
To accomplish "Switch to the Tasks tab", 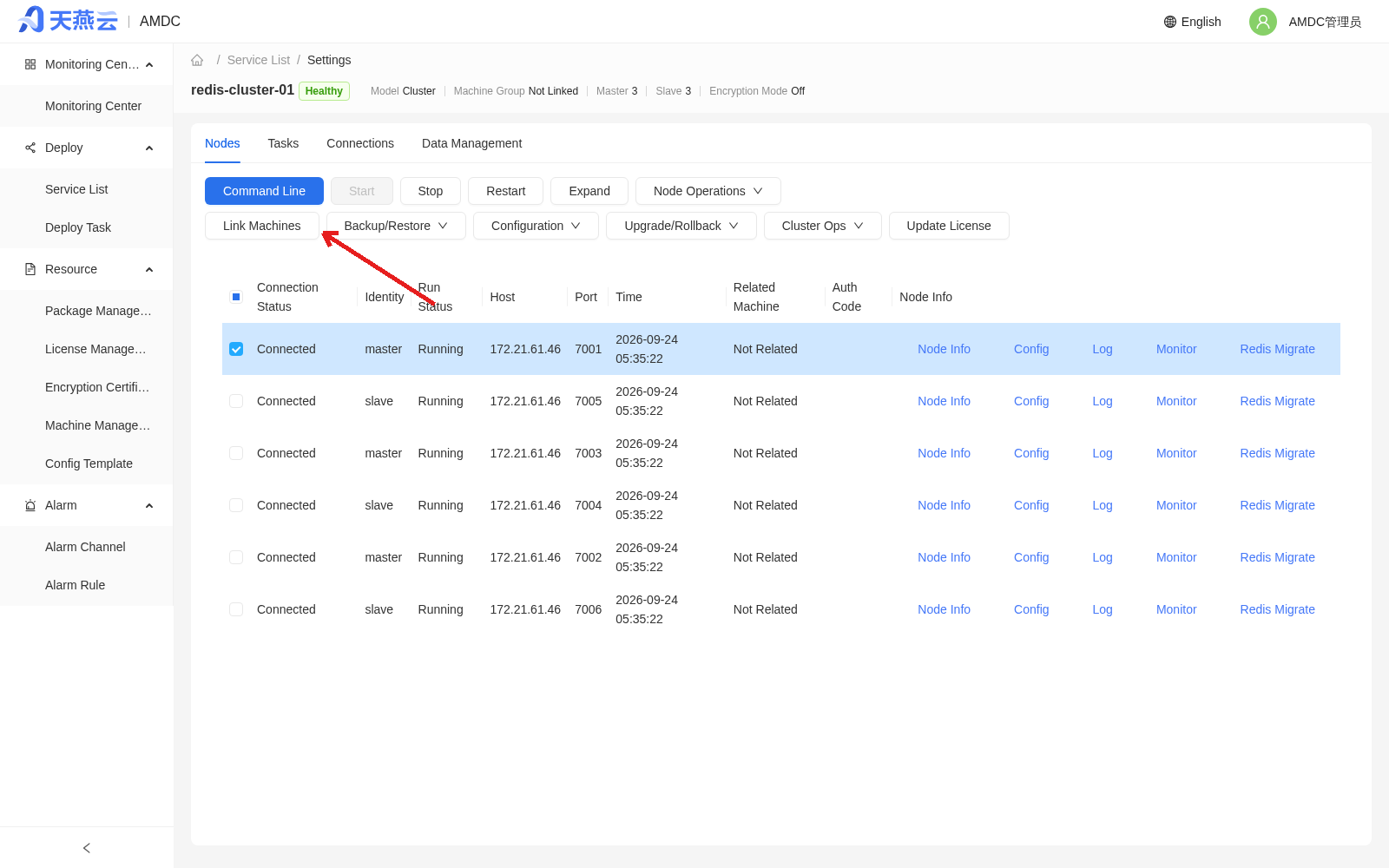I will pos(283,143).
